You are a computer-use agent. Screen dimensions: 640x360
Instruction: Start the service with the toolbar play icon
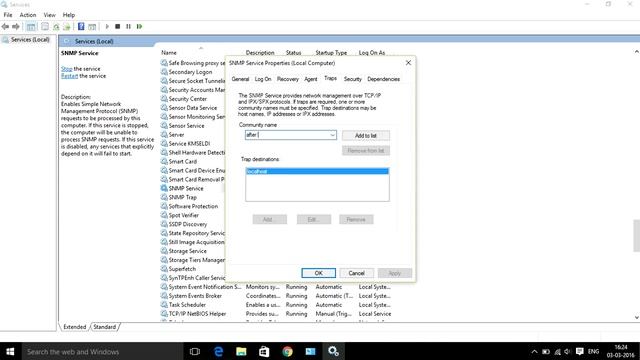pos(107,27)
